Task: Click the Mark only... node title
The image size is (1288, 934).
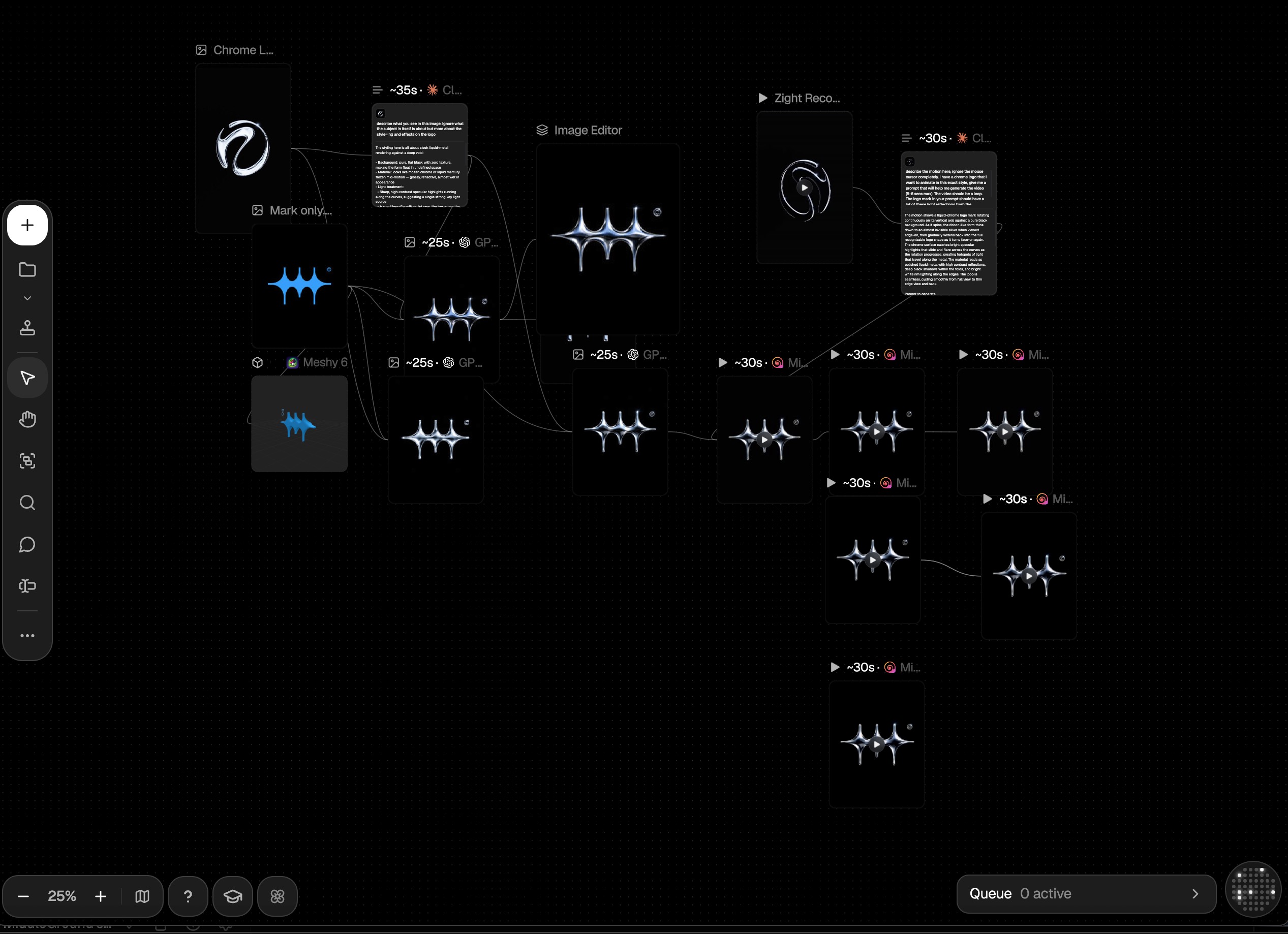Action: pyautogui.click(x=300, y=211)
